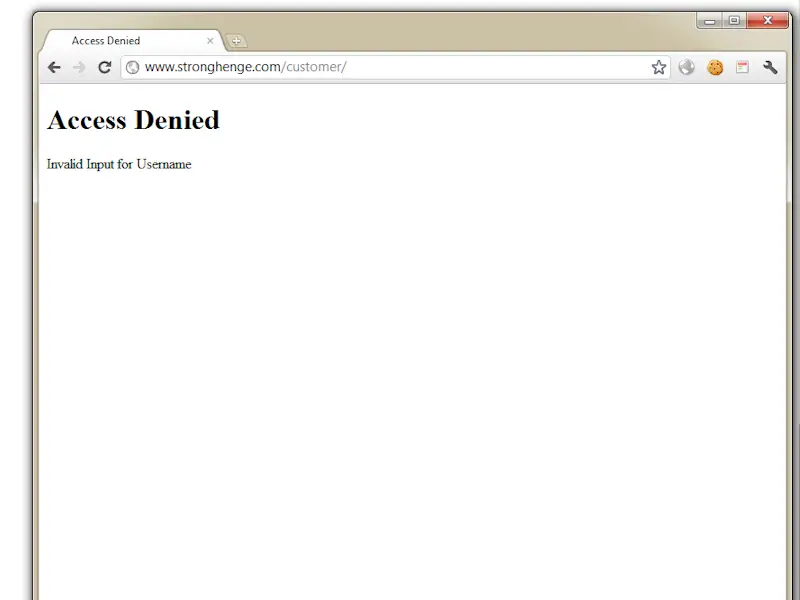Open the grey globe extension icon
Screen dimensions: 800x600
coord(687,67)
